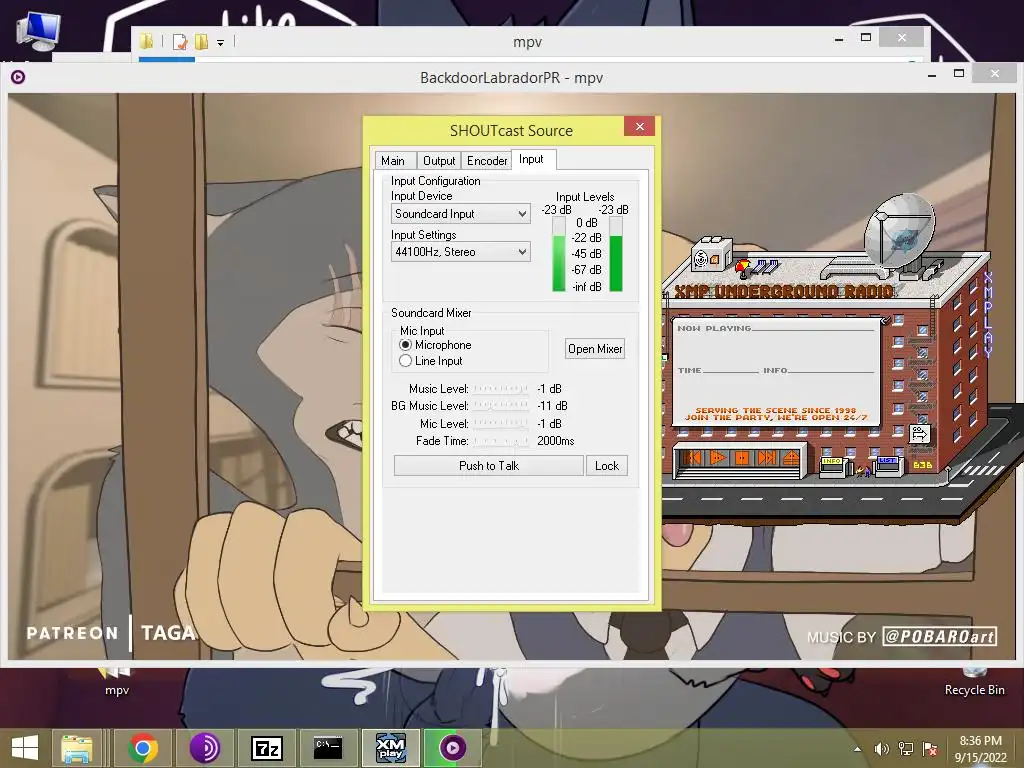Click the volume speaker tray icon

882,749
